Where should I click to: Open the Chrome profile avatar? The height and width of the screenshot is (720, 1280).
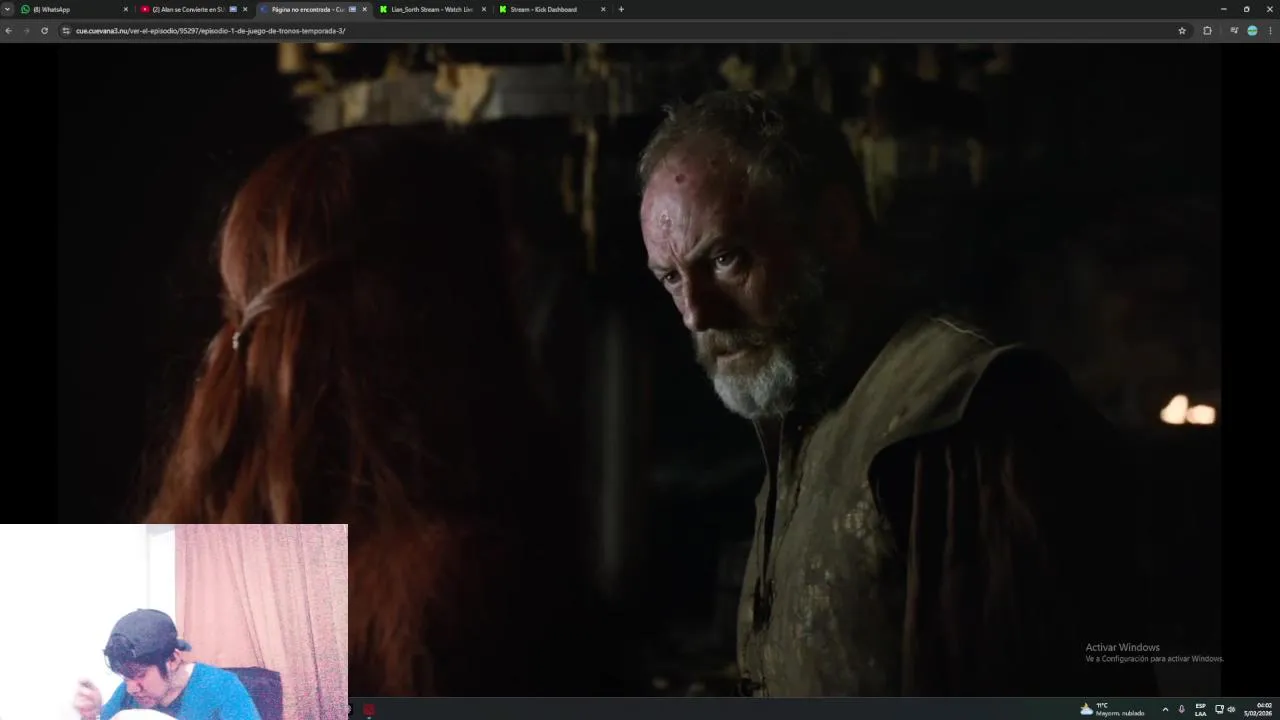tap(1252, 31)
